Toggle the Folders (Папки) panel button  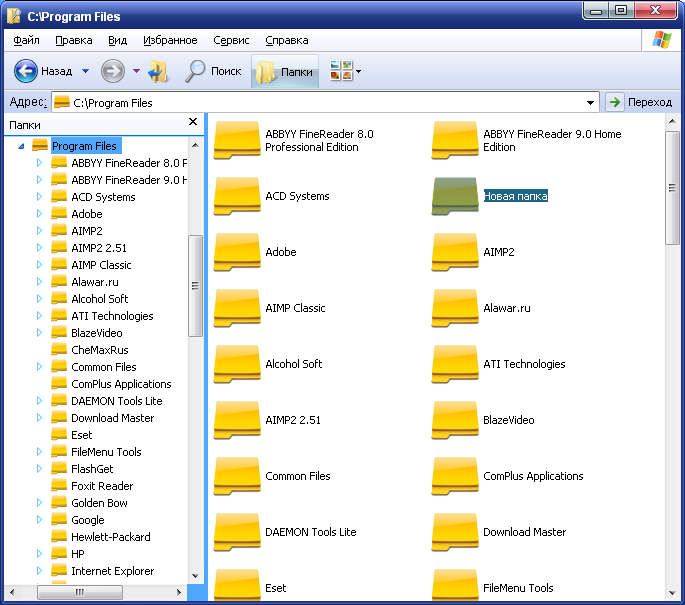pos(284,71)
